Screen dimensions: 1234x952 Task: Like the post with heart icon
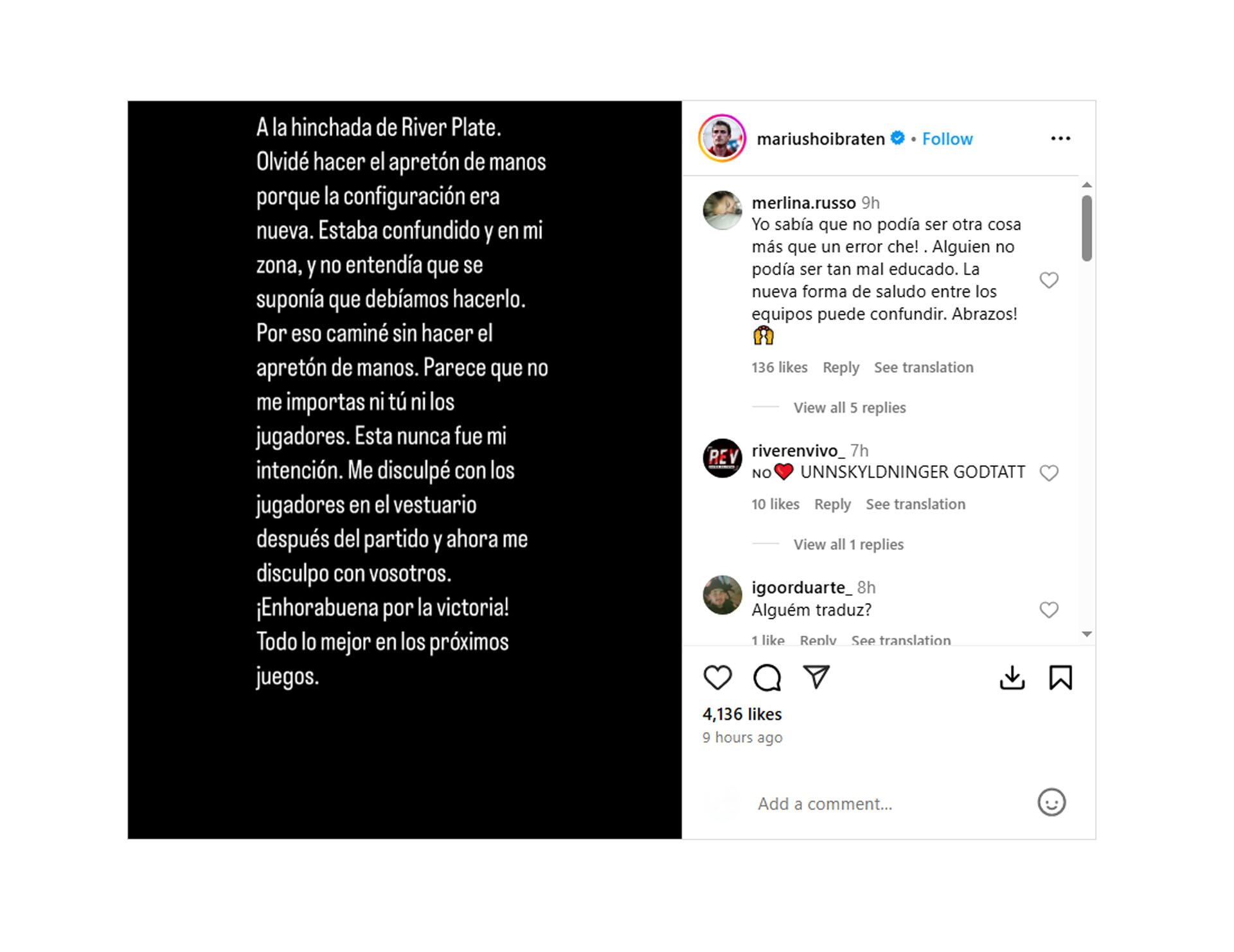(x=717, y=678)
